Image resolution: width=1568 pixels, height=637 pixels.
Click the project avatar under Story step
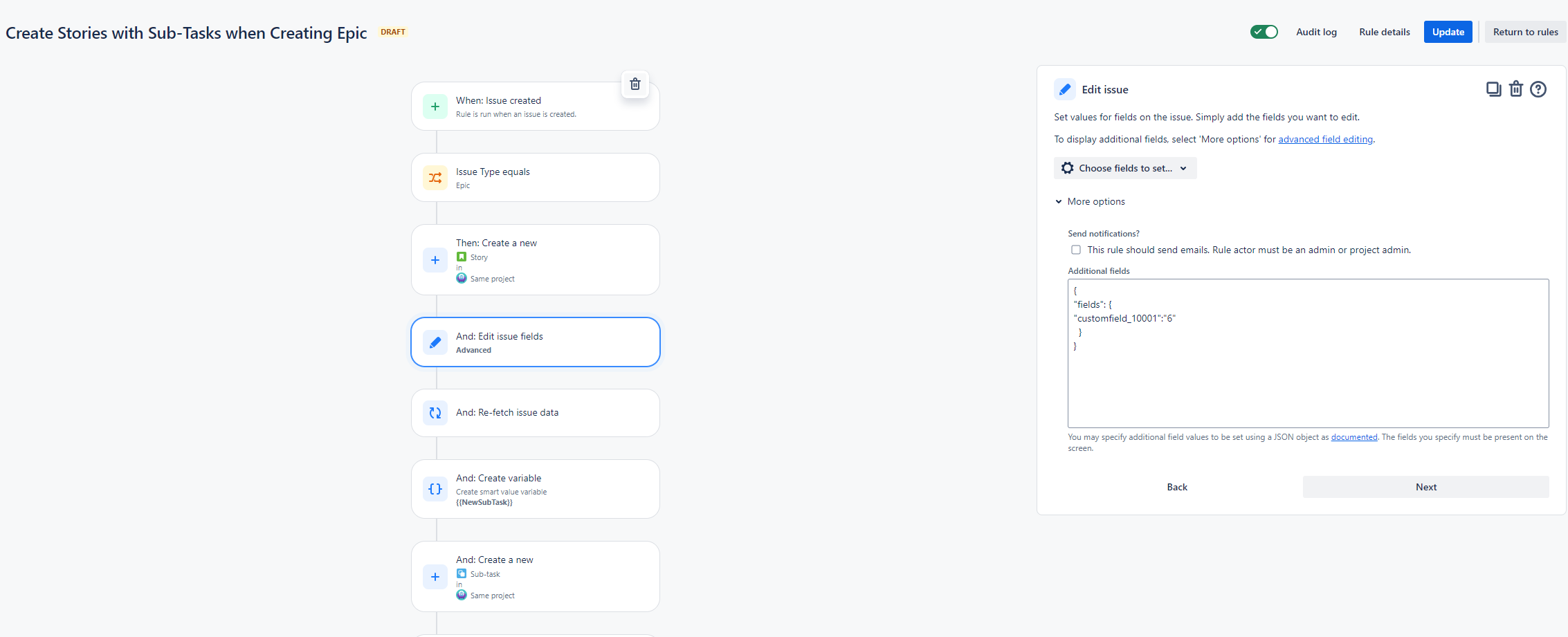tap(462, 278)
